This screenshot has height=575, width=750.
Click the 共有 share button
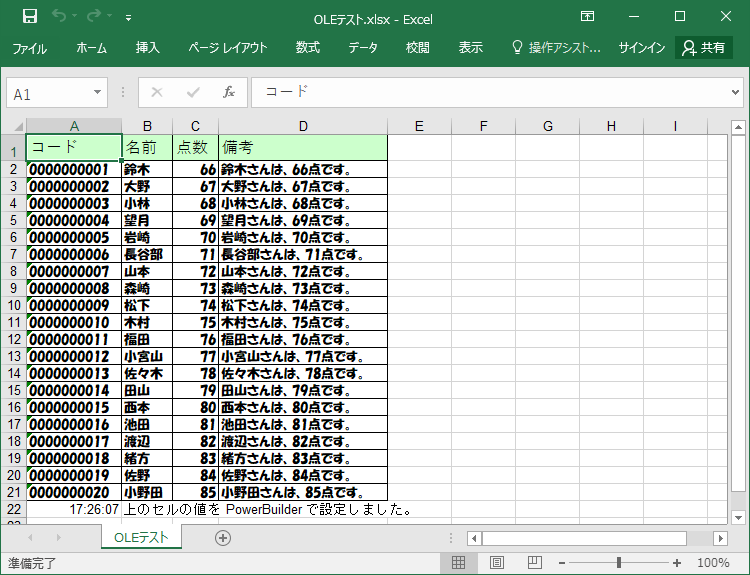click(x=703, y=48)
